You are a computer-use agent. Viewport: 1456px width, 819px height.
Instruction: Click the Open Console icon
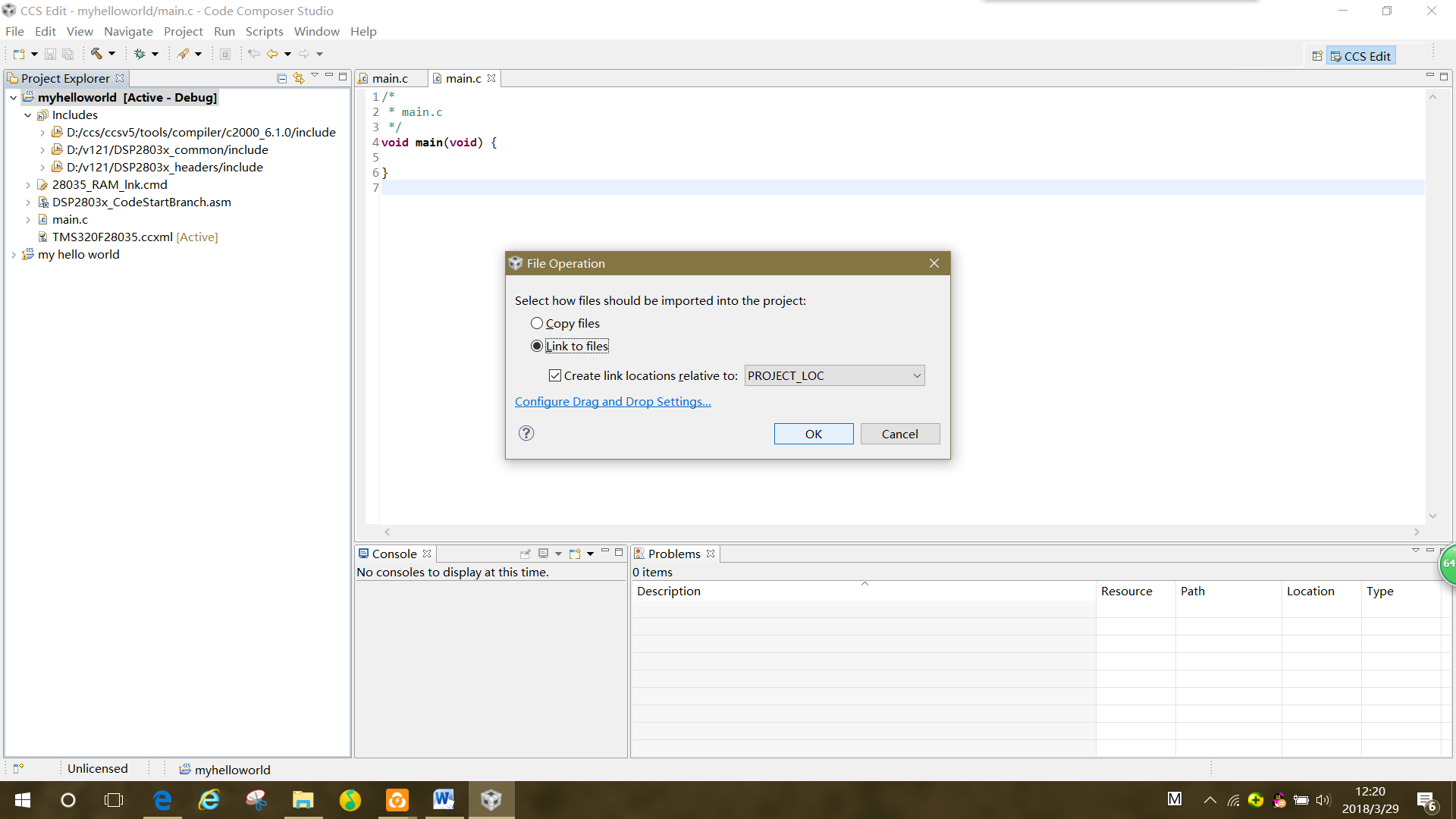click(x=575, y=554)
